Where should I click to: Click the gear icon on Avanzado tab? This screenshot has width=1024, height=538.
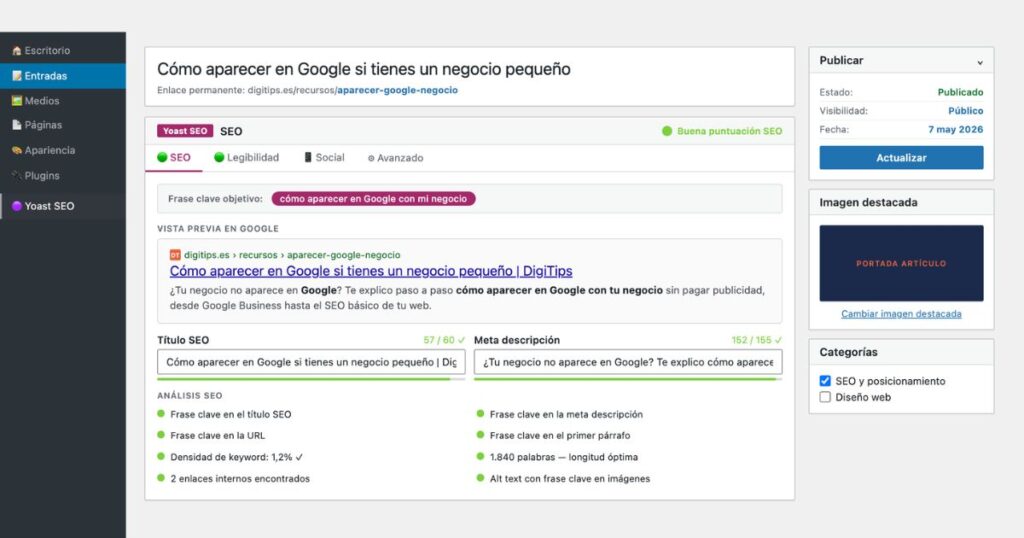(371, 158)
